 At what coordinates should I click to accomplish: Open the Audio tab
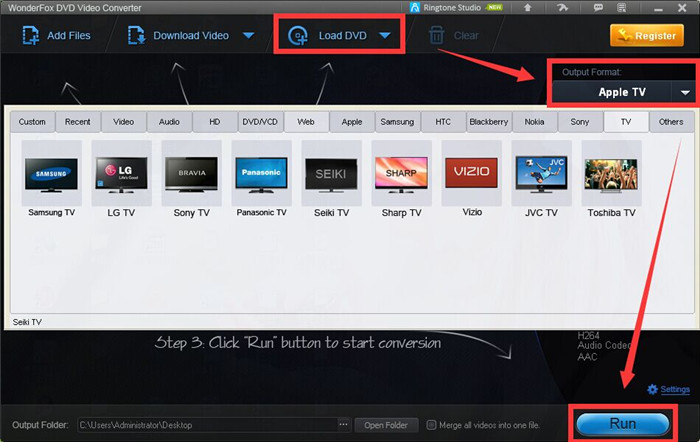(169, 122)
